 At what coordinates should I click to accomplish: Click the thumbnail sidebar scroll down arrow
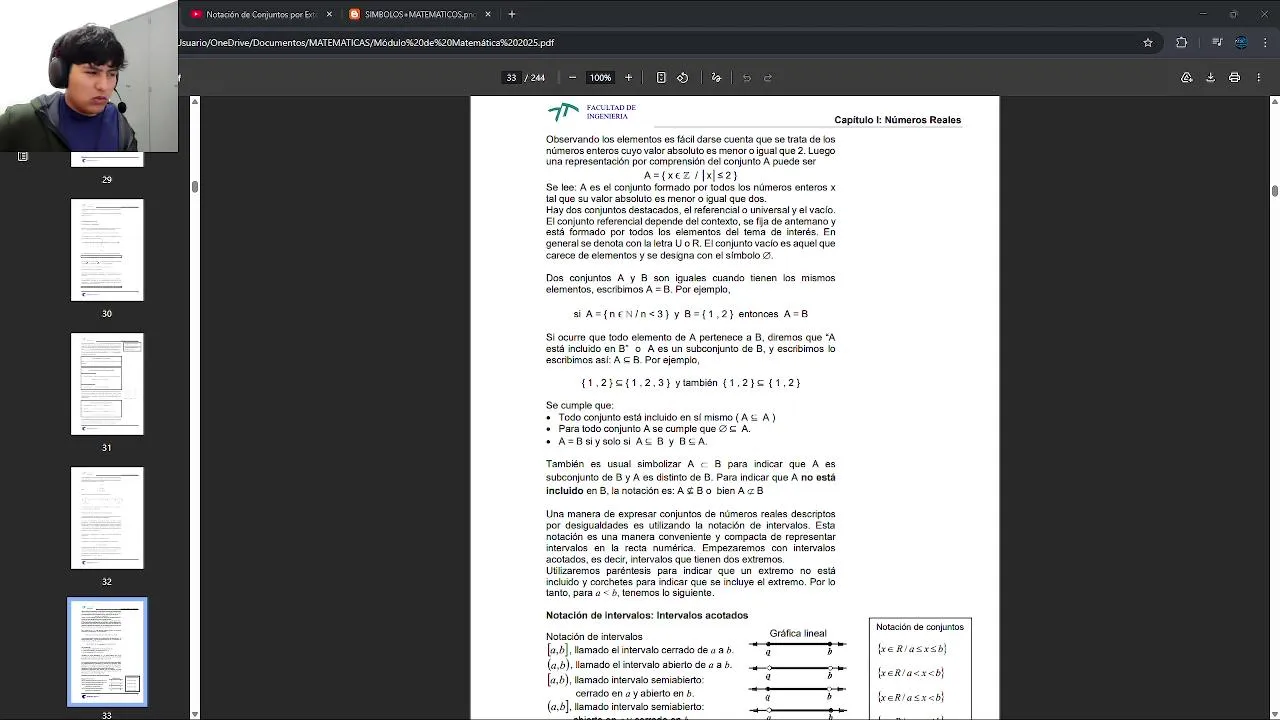click(195, 714)
